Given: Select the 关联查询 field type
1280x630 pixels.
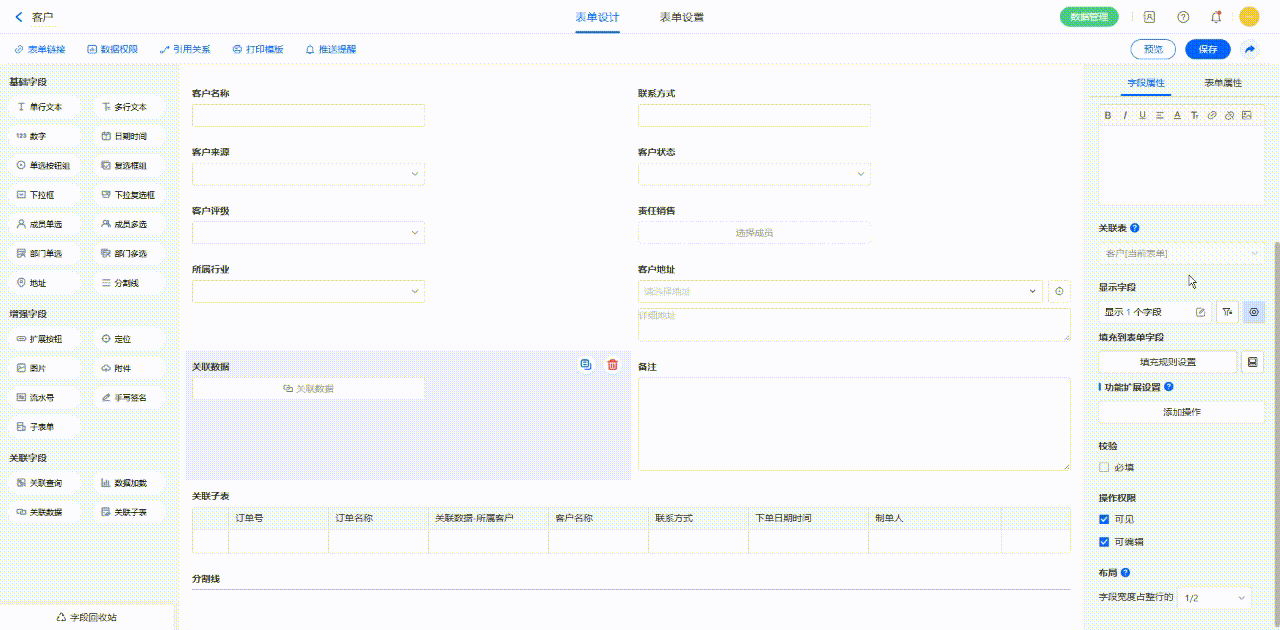Looking at the screenshot, I should pos(46,483).
